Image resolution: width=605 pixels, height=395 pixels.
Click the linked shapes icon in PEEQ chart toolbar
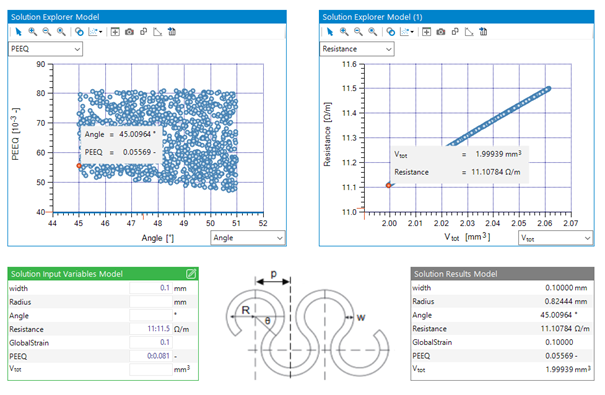(144, 32)
